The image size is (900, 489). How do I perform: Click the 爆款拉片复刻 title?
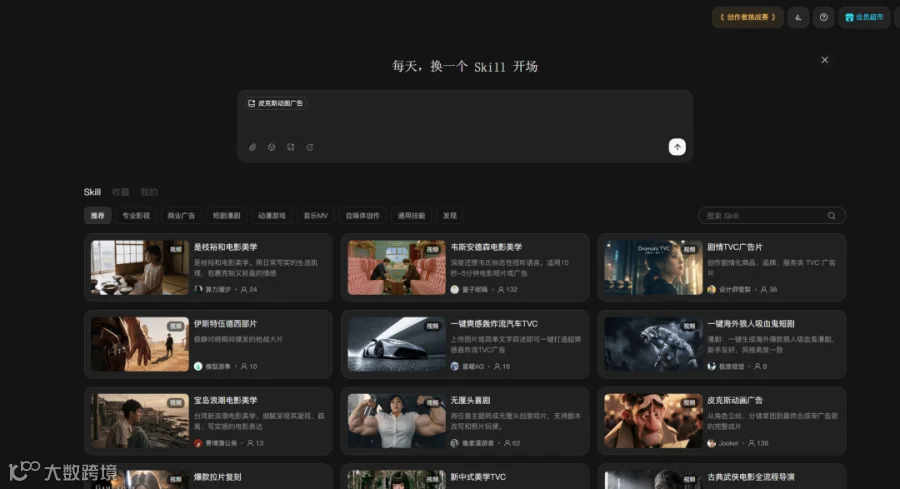218,477
